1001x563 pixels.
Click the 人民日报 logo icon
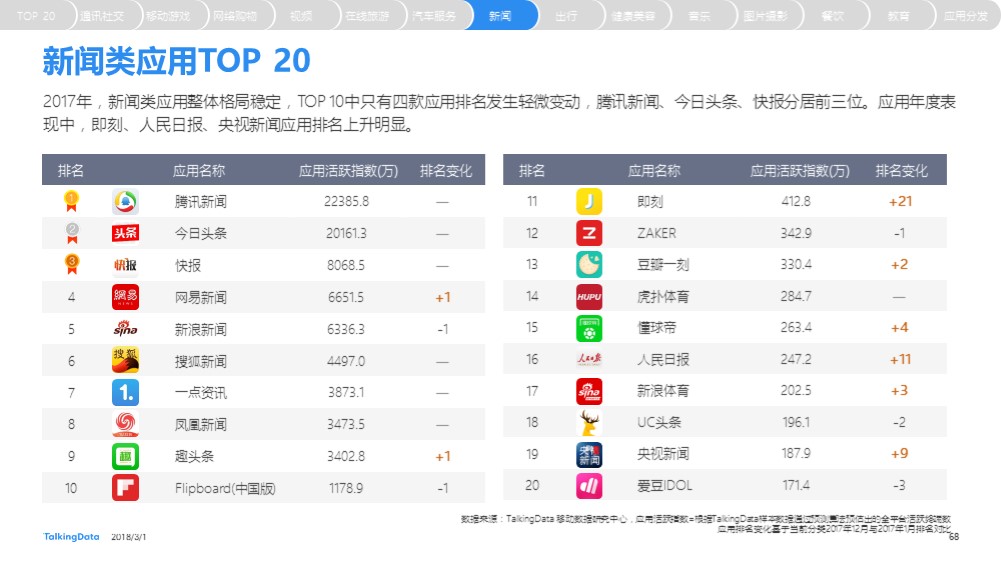point(589,359)
